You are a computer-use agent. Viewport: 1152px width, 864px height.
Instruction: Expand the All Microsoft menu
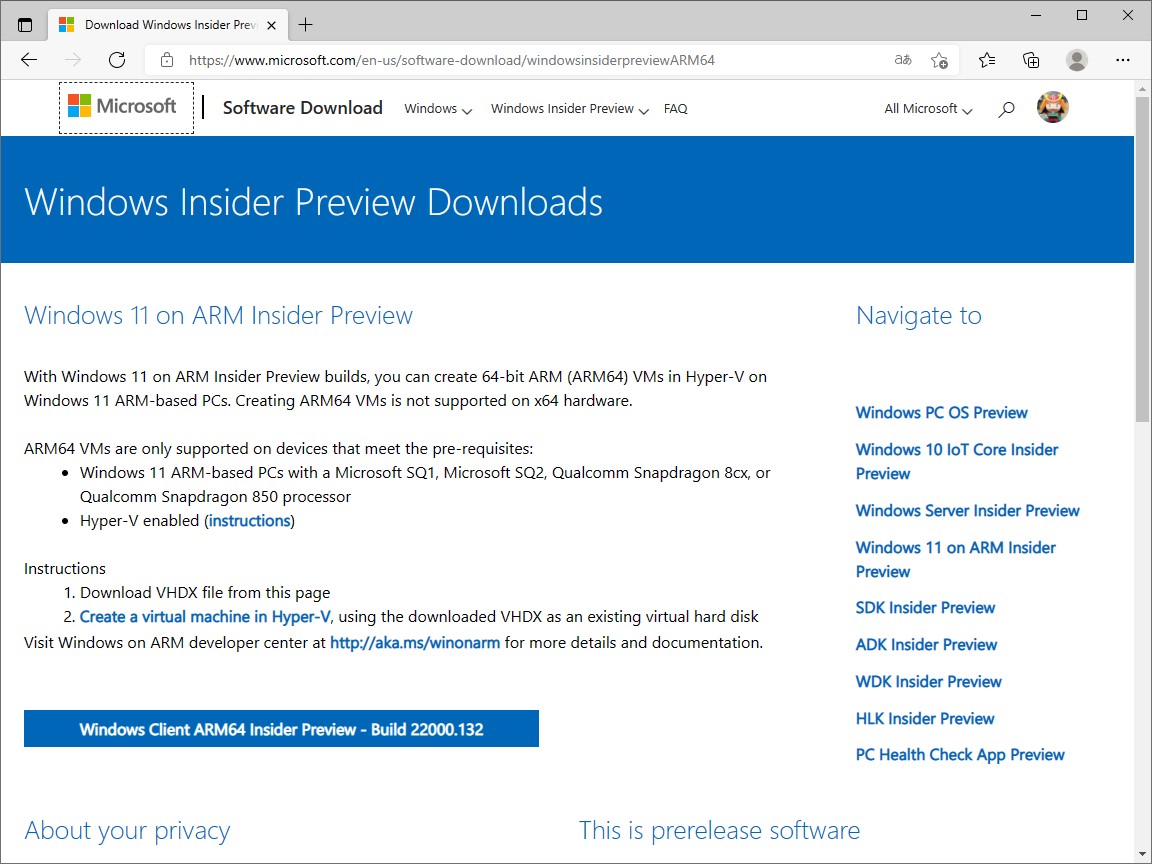[x=928, y=109]
